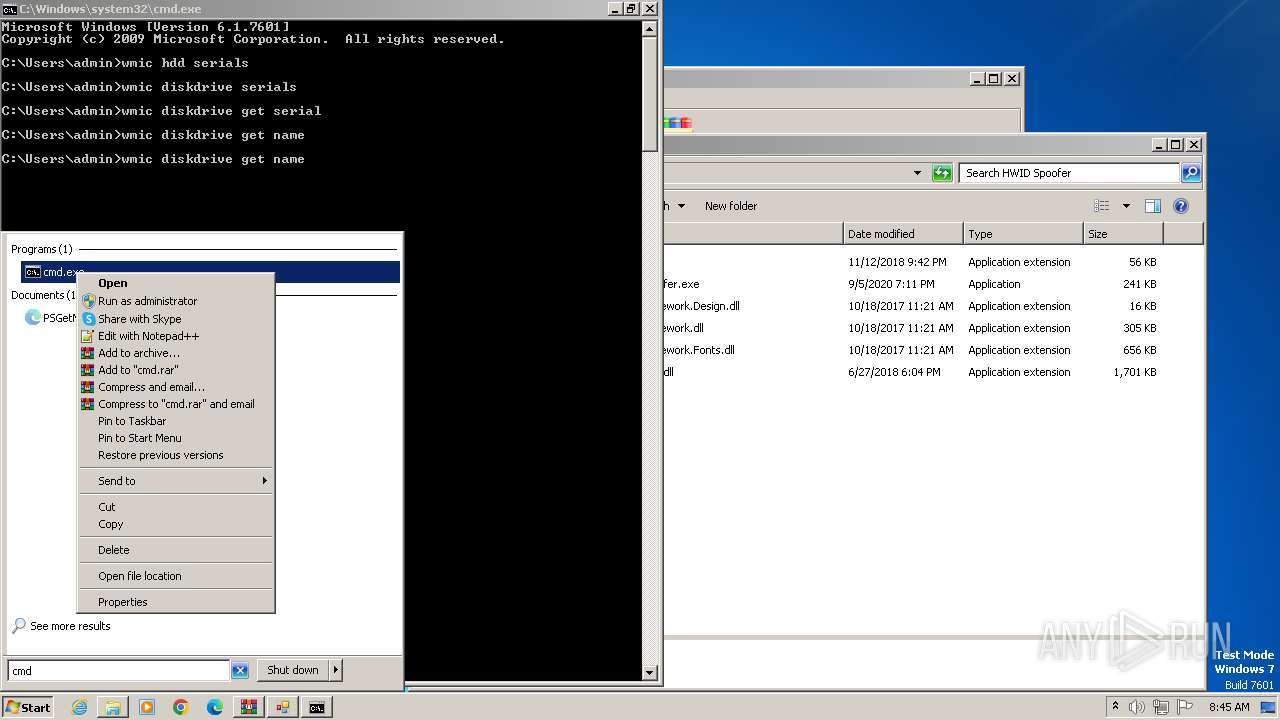
Task: Launch Windows Media Player from taskbar
Action: pyautogui.click(x=147, y=707)
